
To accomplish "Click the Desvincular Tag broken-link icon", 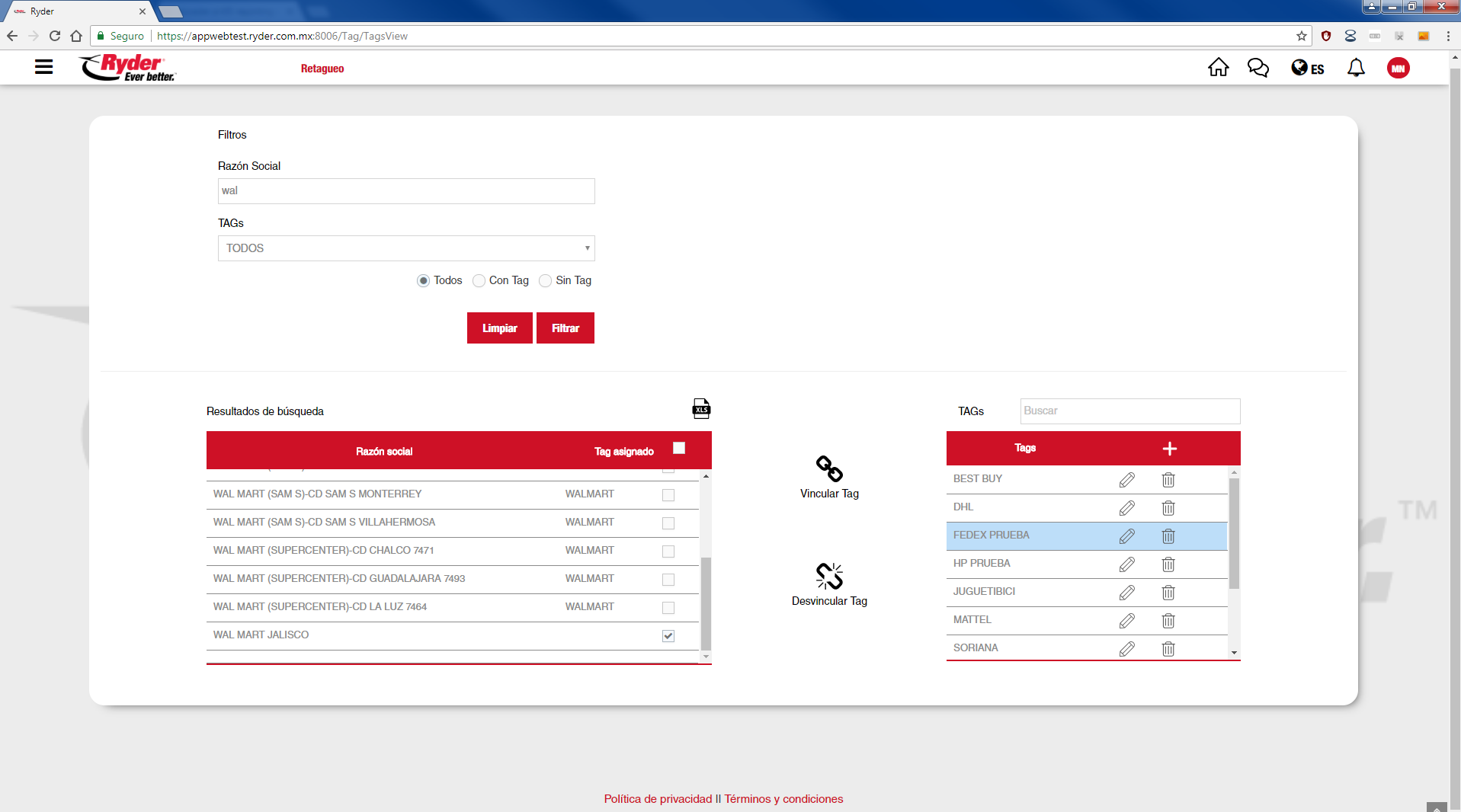I will pos(829,576).
